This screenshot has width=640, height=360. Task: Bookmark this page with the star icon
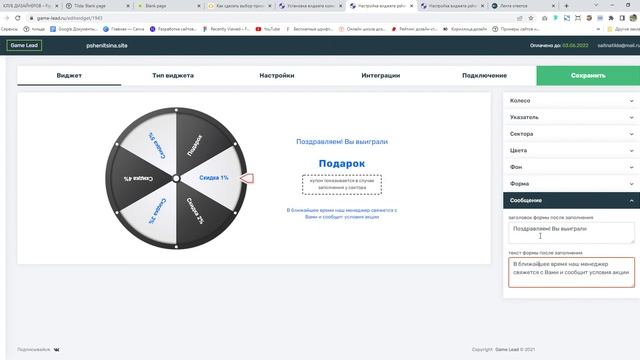click(x=531, y=18)
